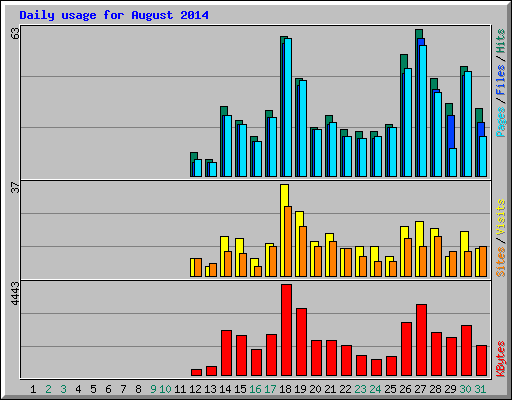Click day label 15 on the x-axis
Screen dimensions: 512x400
[240, 389]
